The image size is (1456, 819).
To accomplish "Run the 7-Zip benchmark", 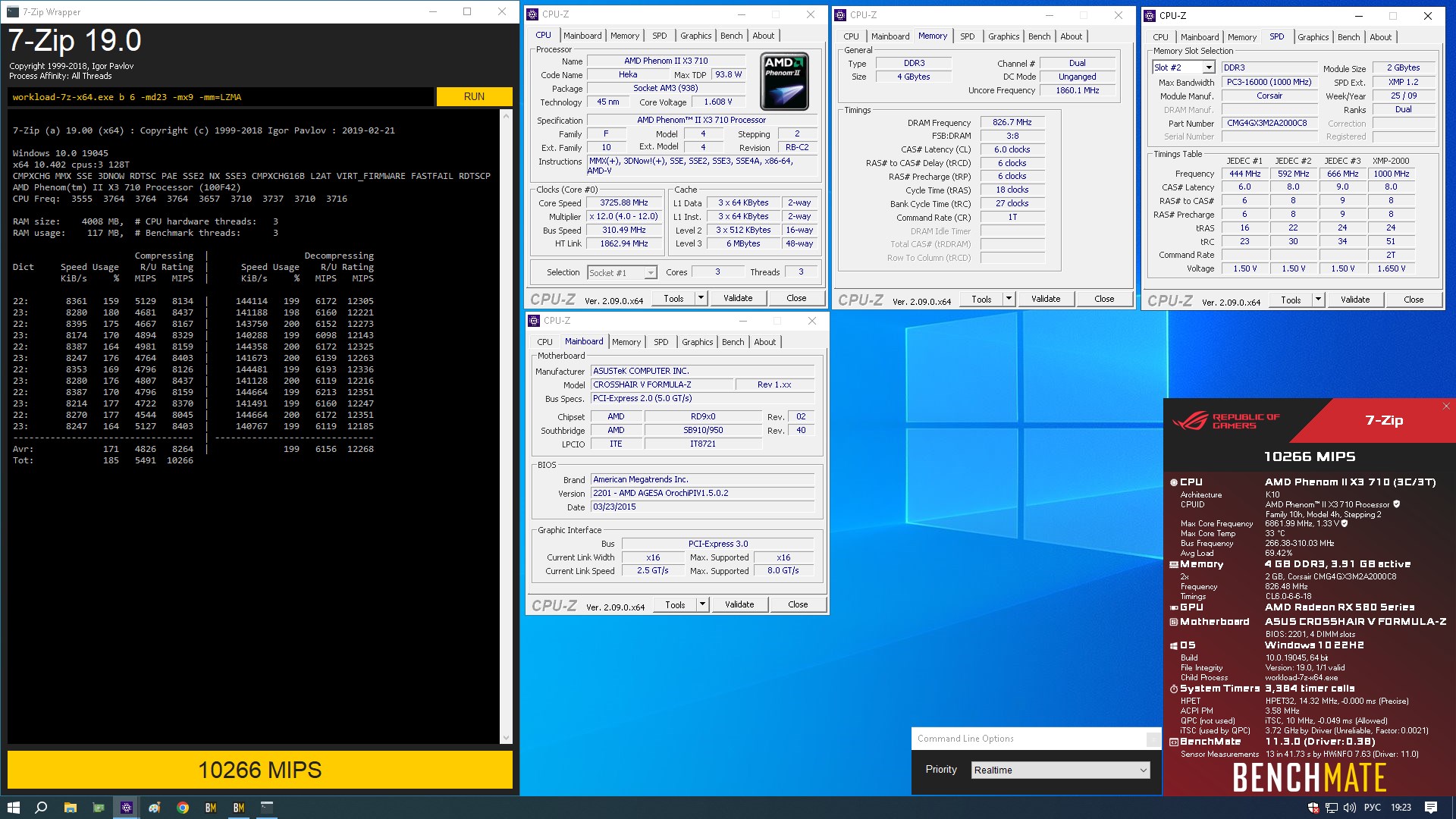I will (474, 96).
